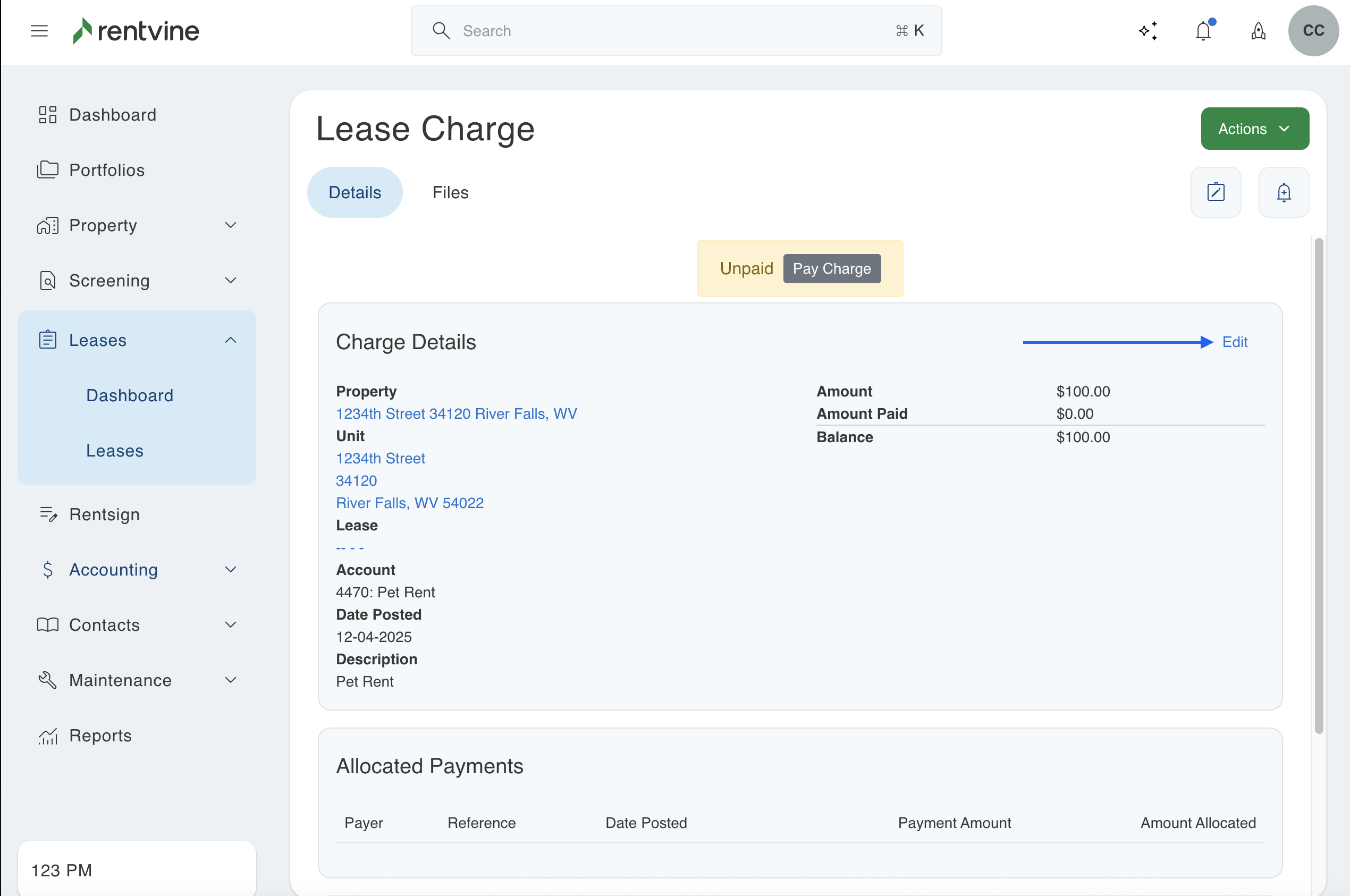Open the Actions dropdown button
The image size is (1350, 896).
click(1254, 129)
